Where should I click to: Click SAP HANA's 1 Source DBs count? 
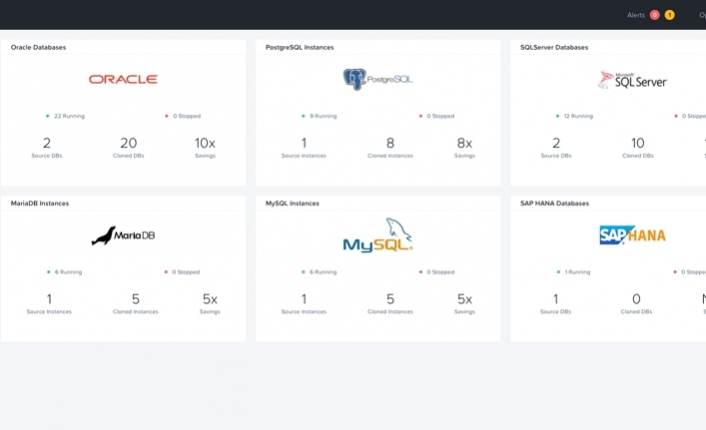[556, 304]
